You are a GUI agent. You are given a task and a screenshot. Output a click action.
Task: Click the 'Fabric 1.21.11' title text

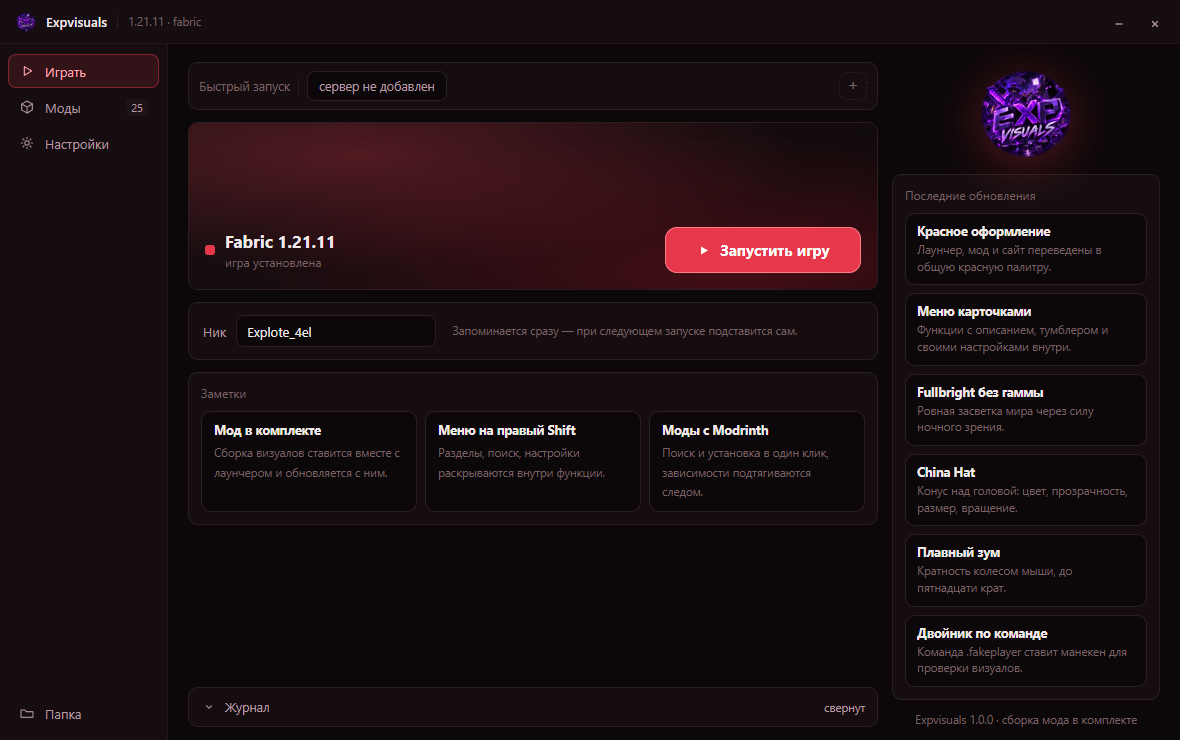point(280,242)
